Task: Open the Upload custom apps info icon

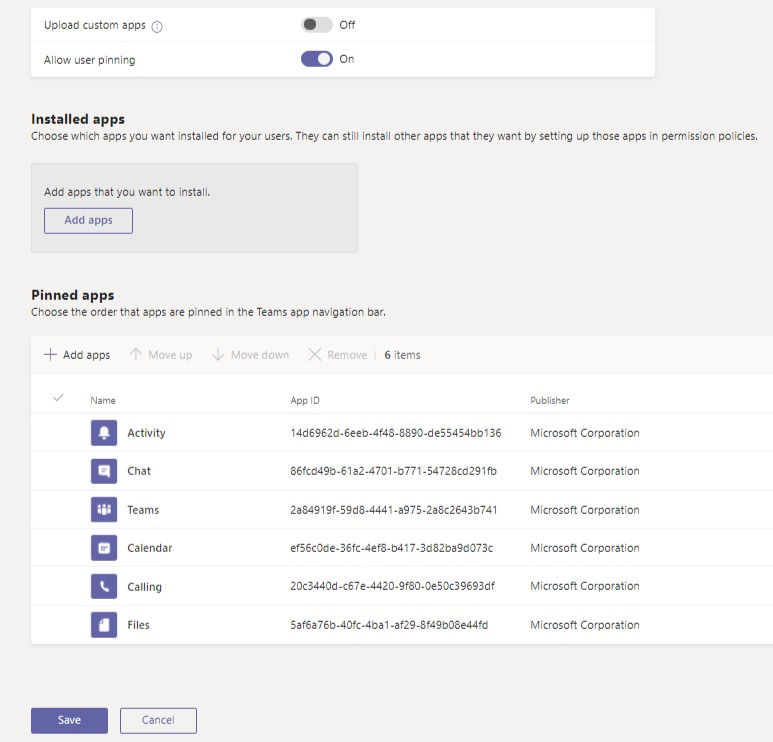Action: [157, 27]
